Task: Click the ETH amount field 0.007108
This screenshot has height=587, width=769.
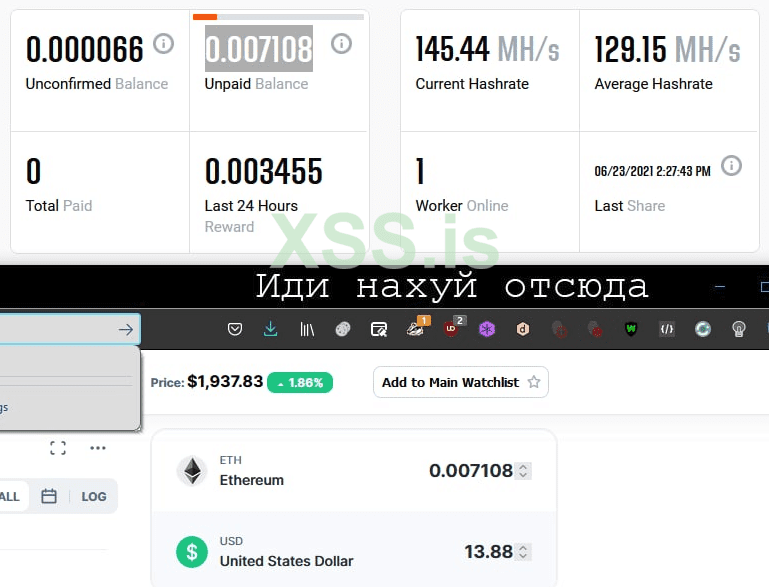Action: pyautogui.click(x=471, y=471)
